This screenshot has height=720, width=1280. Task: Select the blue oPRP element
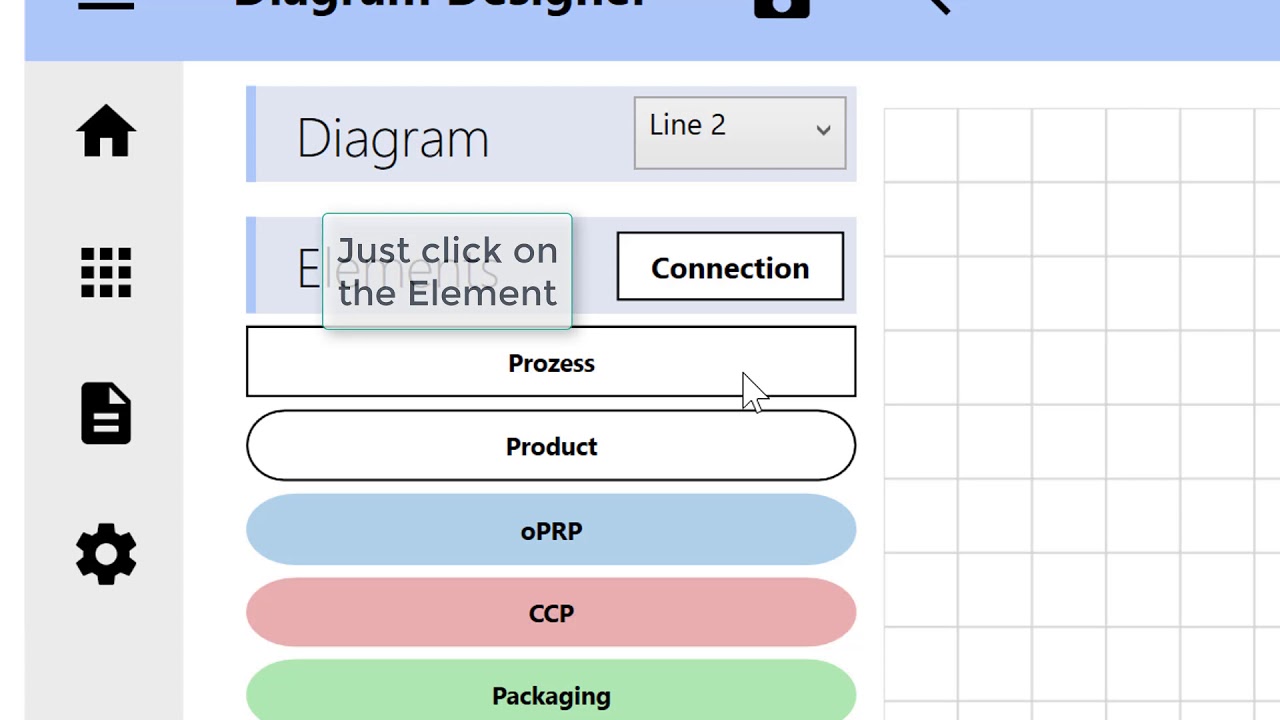click(551, 530)
